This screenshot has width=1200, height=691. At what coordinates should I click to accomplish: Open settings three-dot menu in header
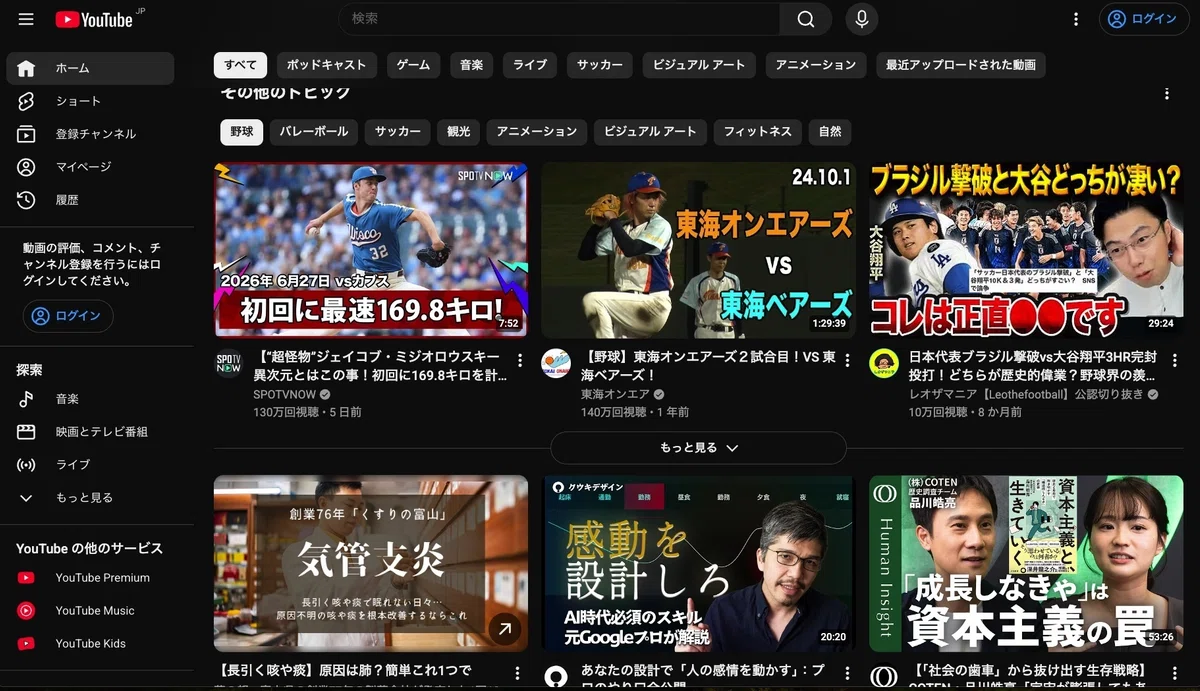[x=1076, y=19]
